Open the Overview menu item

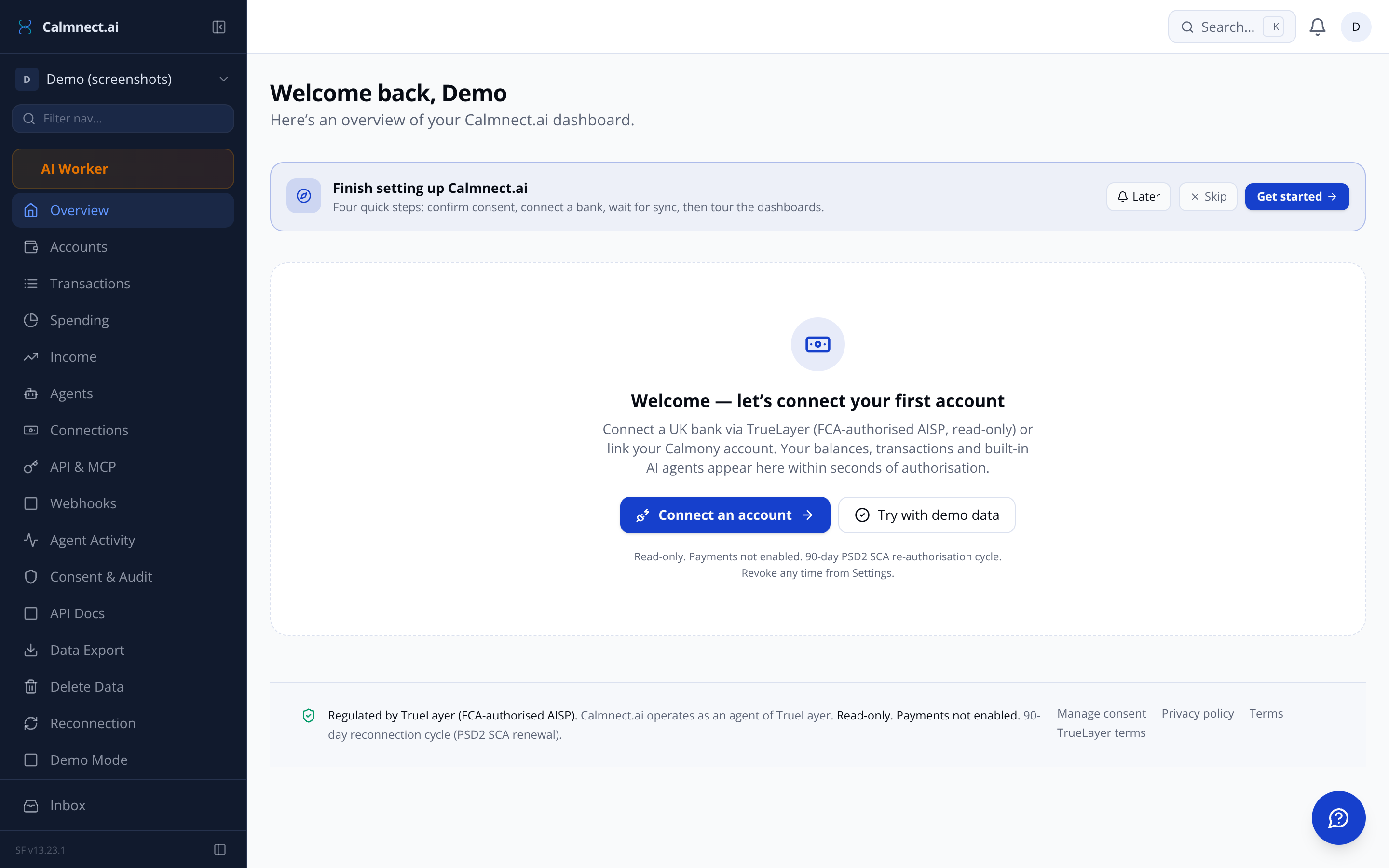123,210
